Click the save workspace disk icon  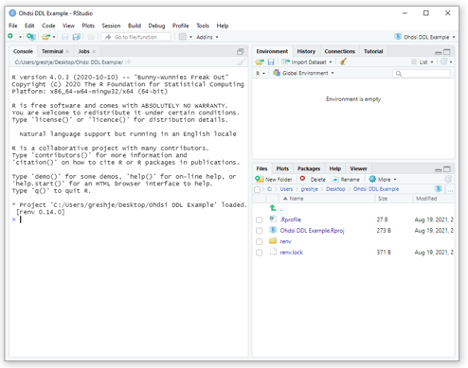coord(271,62)
